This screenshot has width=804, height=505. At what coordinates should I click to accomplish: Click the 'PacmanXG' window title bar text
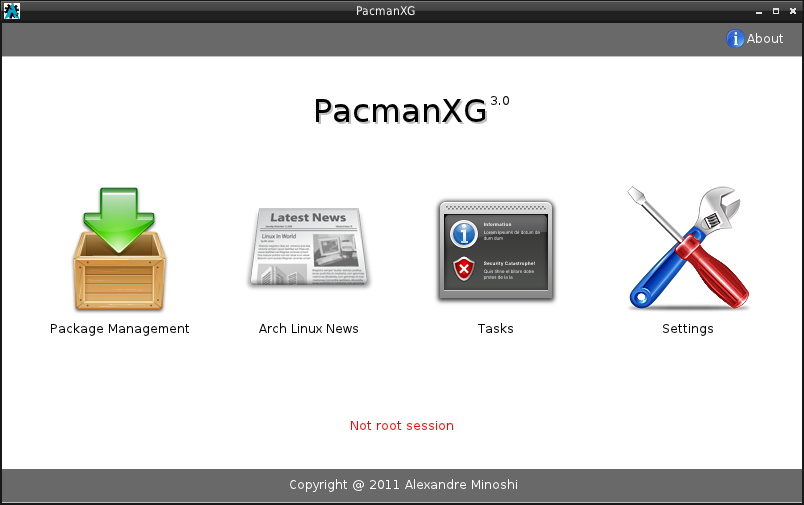click(385, 11)
